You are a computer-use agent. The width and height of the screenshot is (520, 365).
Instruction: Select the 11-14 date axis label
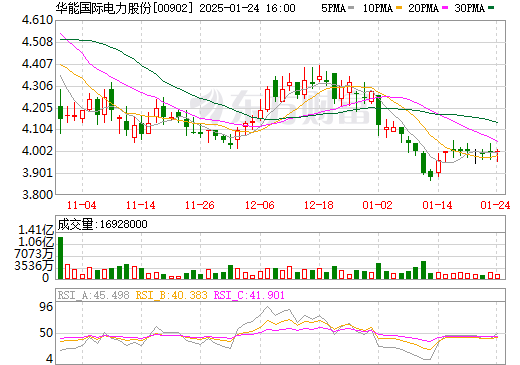(141, 205)
